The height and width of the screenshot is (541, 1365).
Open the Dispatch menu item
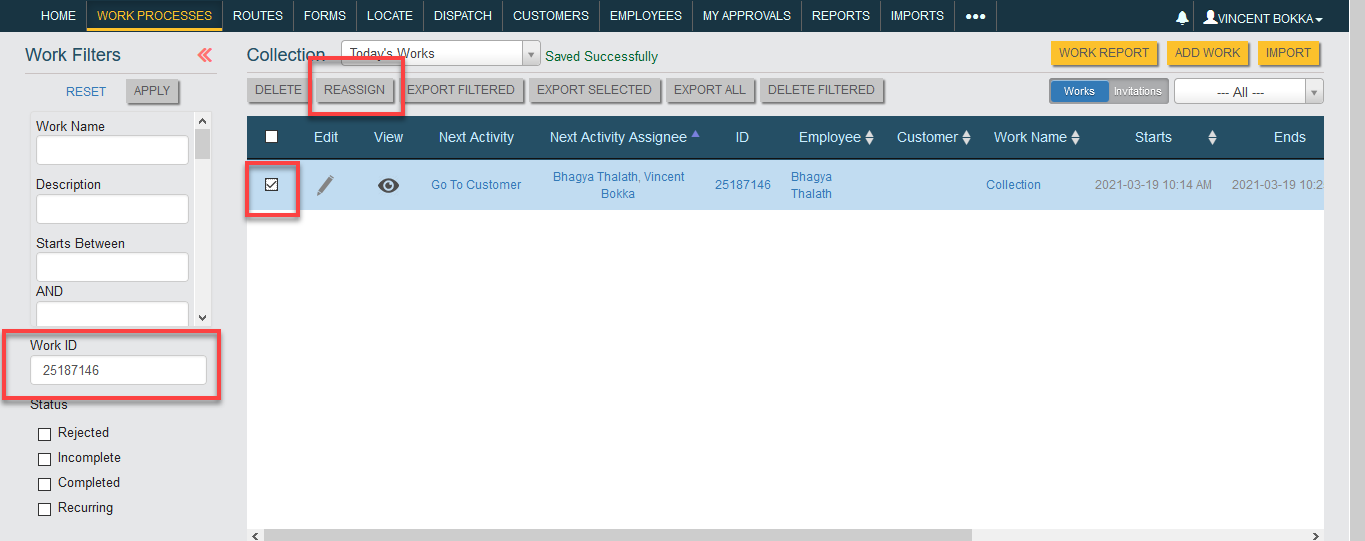point(463,16)
